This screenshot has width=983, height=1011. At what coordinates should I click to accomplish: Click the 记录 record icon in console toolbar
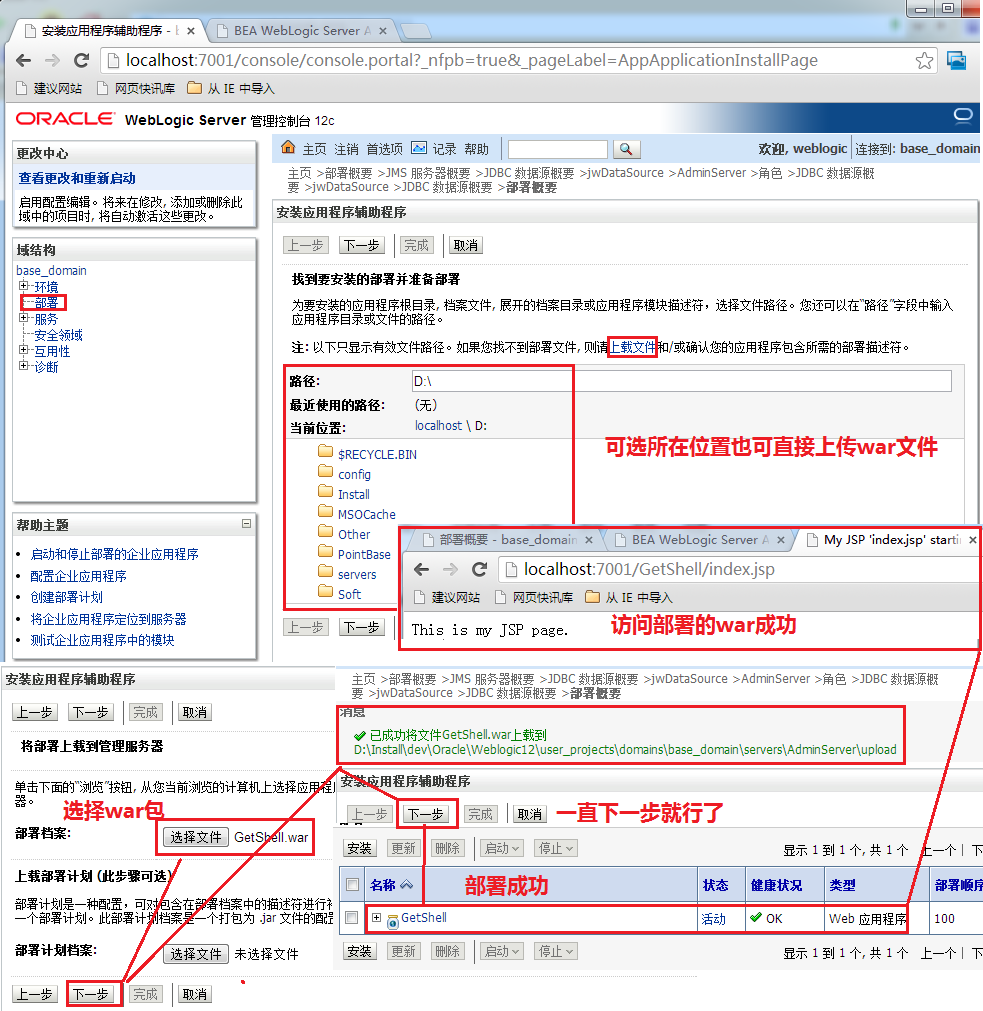click(419, 148)
